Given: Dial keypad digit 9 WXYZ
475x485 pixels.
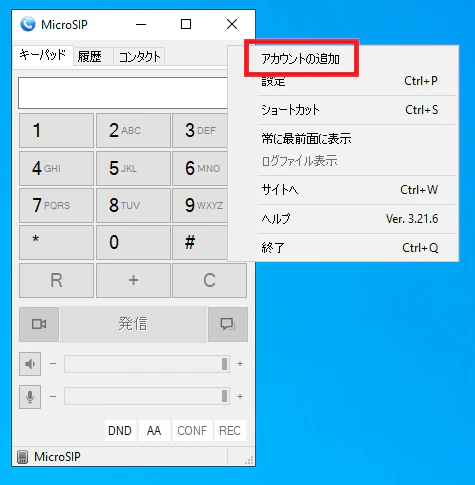Looking at the screenshot, I should [x=200, y=205].
